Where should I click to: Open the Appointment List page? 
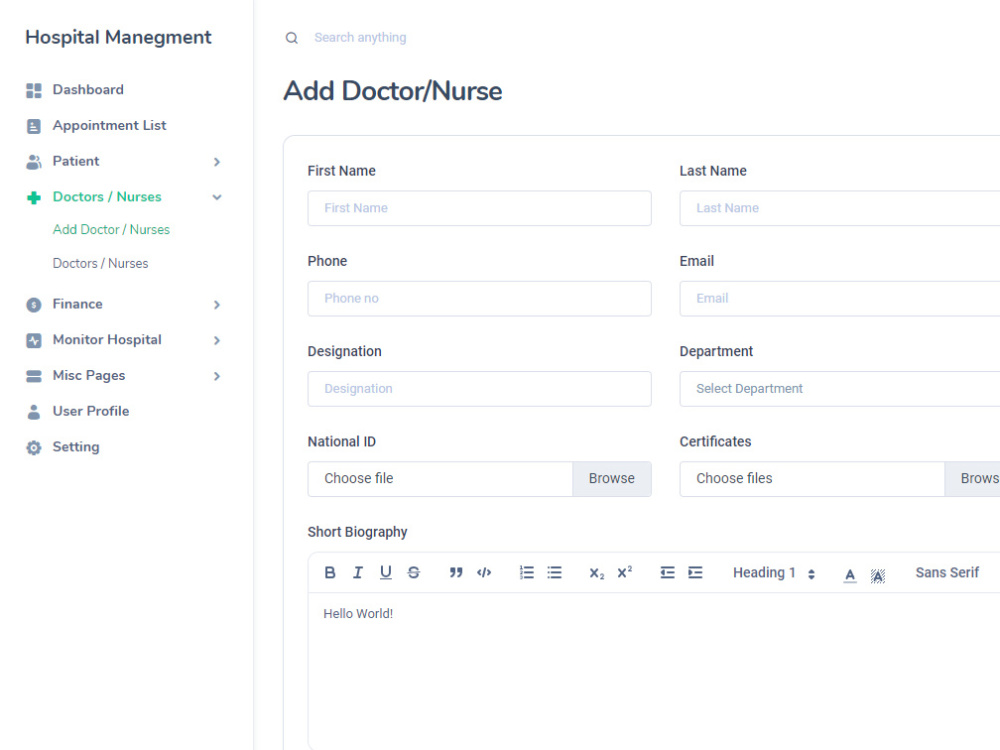(109, 125)
